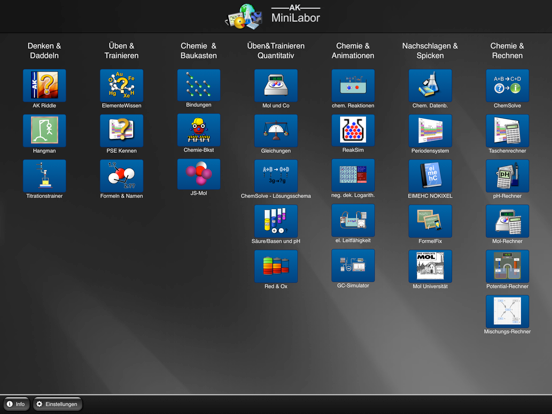Click Üben&Trainieren Quantitativ heading
The width and height of the screenshot is (552, 414).
[276, 51]
